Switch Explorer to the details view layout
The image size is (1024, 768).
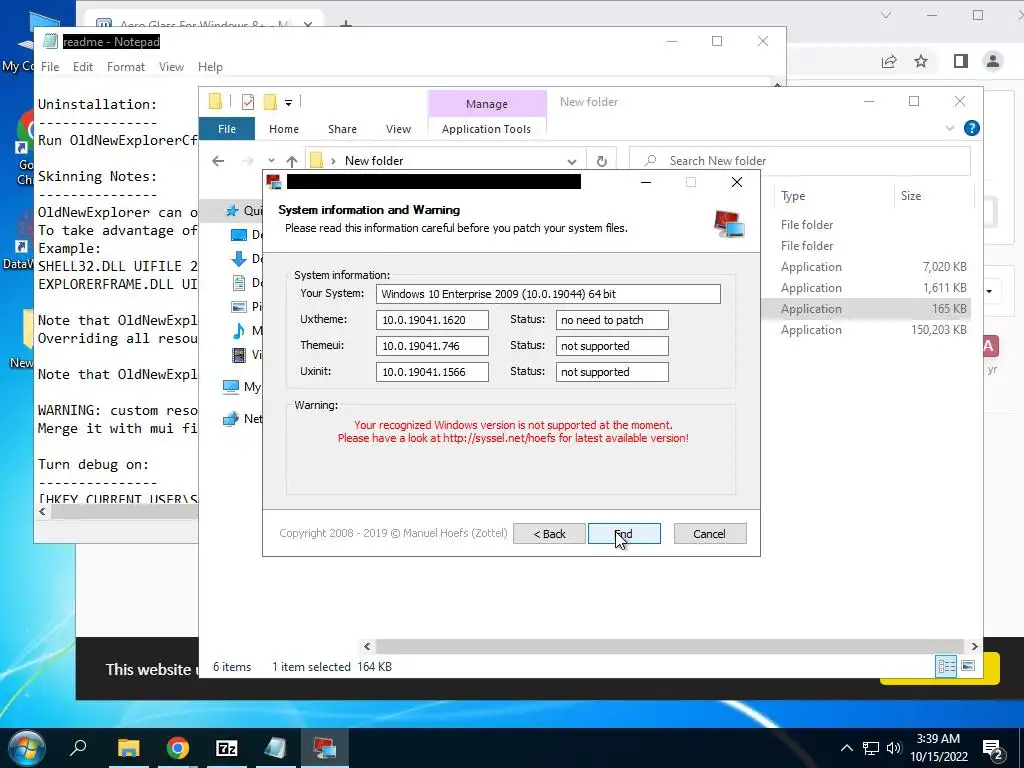click(x=946, y=665)
